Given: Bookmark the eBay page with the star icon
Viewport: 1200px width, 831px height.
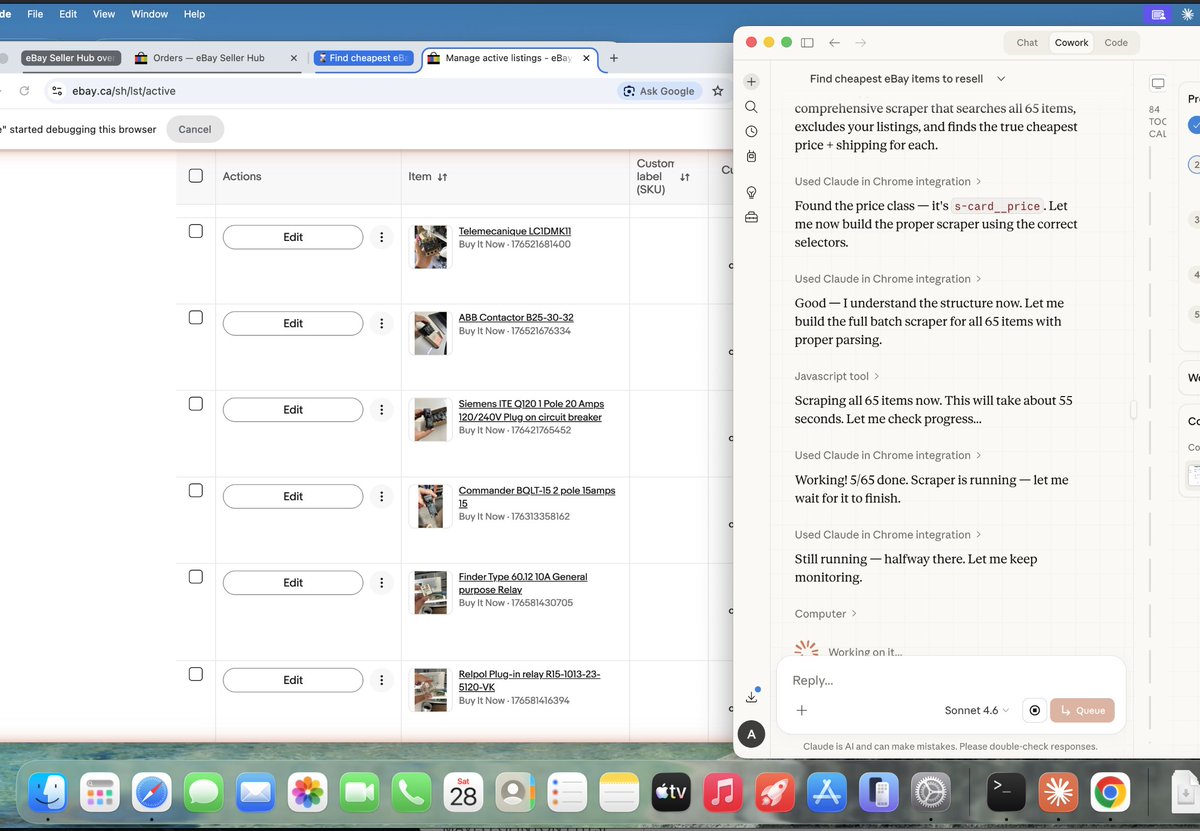Looking at the screenshot, I should pos(717,90).
